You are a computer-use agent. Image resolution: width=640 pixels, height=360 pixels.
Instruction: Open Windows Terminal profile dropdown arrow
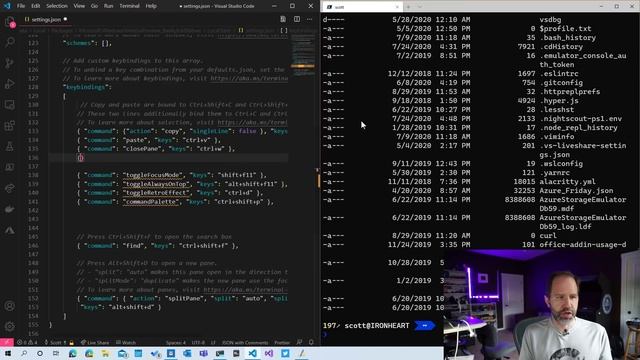[420, 7]
